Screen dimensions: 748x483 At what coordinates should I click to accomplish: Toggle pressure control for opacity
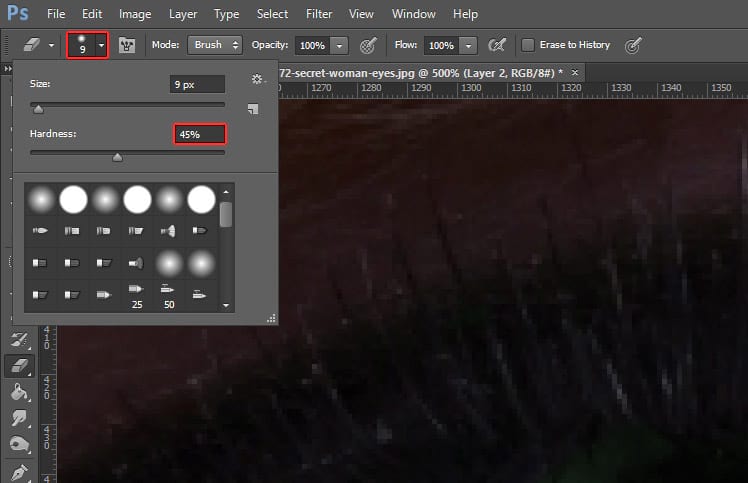(x=368, y=45)
